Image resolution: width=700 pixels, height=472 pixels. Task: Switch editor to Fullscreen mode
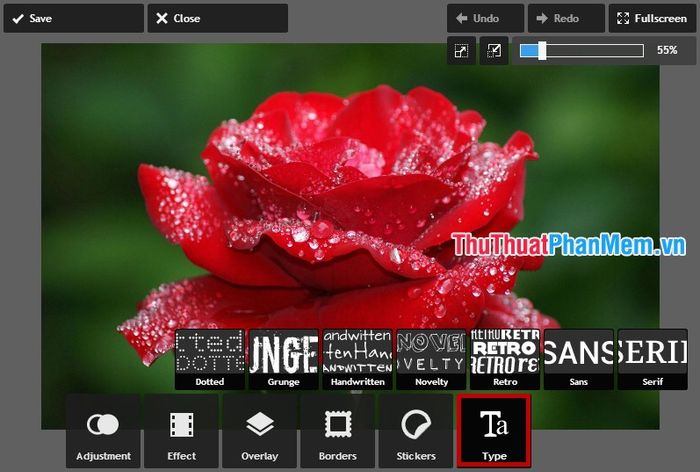[x=652, y=18]
